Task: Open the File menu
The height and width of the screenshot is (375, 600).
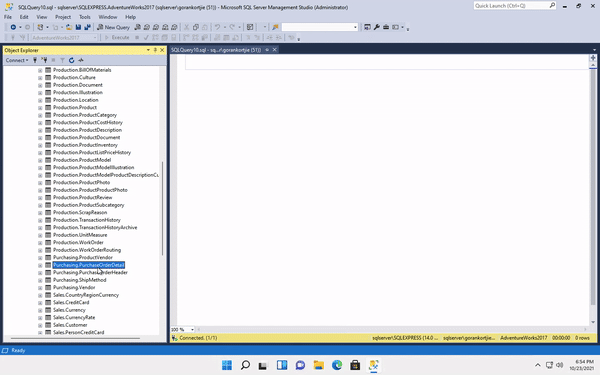Action: 8,17
